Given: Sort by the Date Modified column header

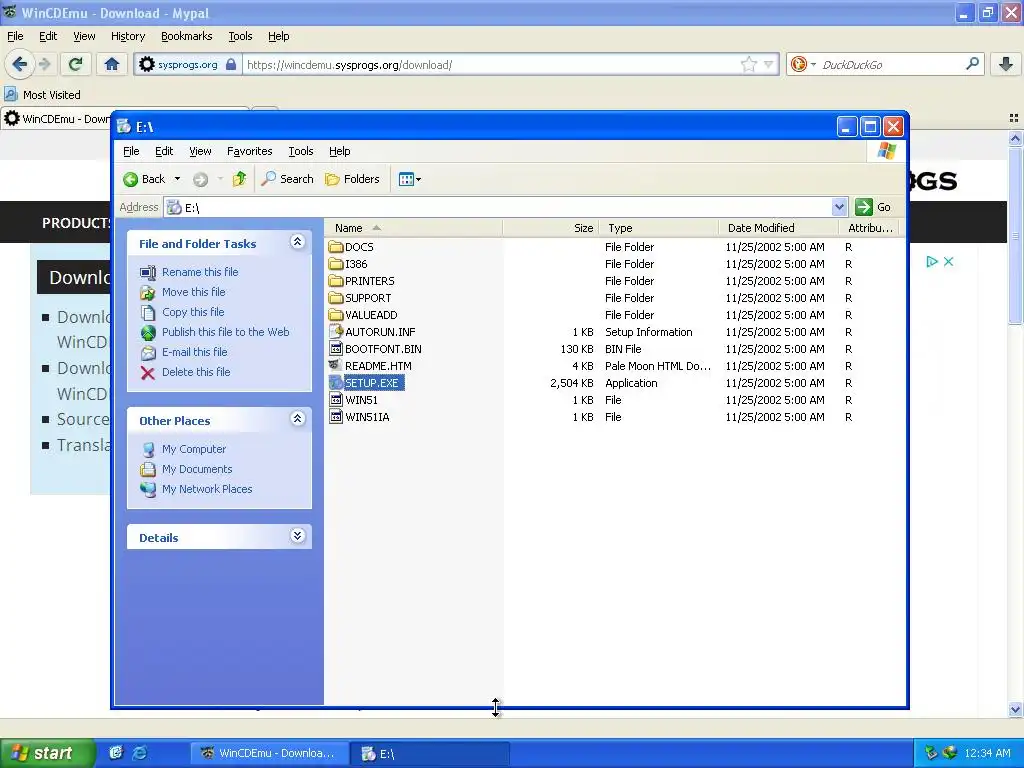Looking at the screenshot, I should (x=778, y=228).
